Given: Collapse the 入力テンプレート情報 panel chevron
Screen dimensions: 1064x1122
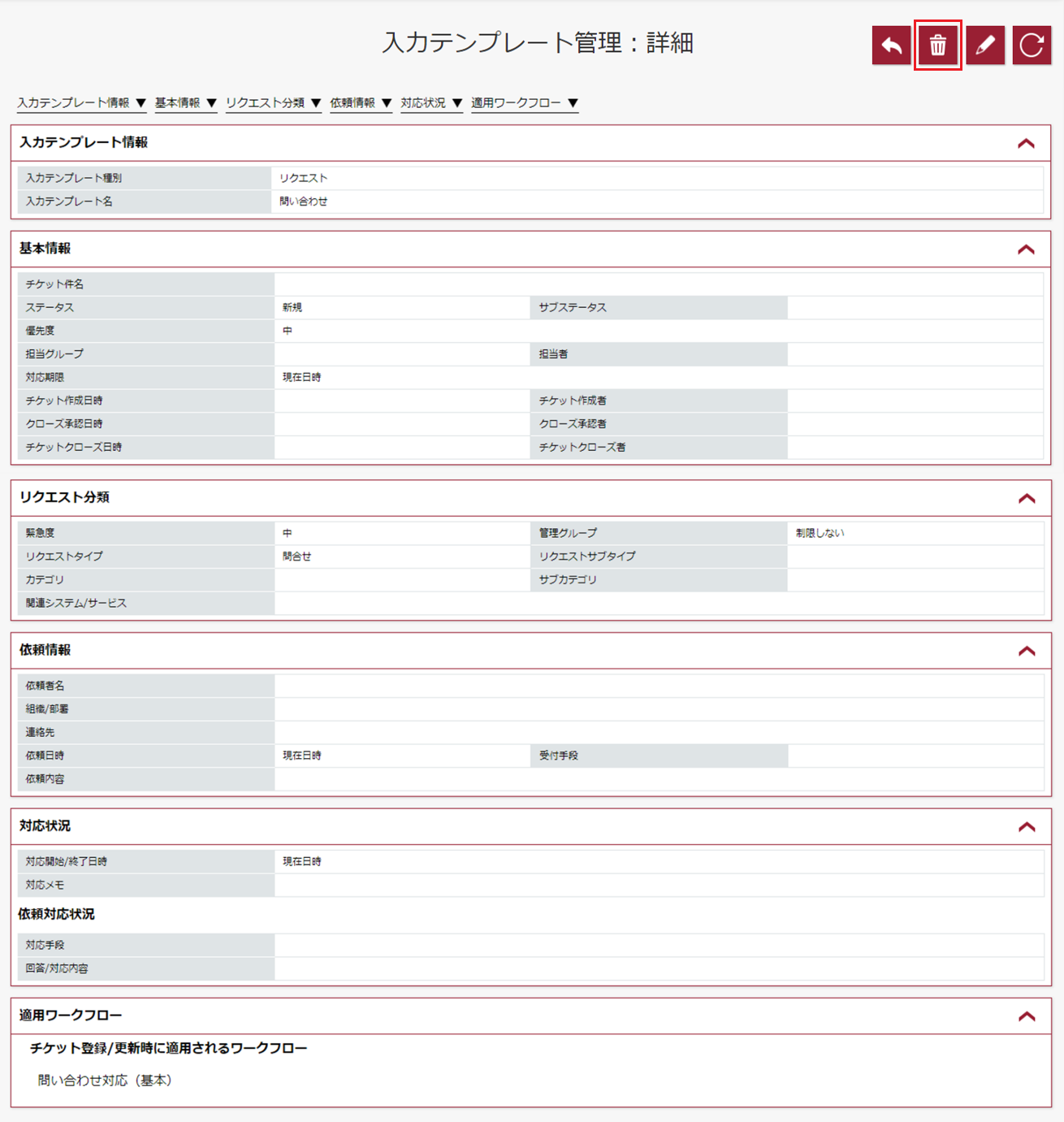Looking at the screenshot, I should tap(1026, 144).
